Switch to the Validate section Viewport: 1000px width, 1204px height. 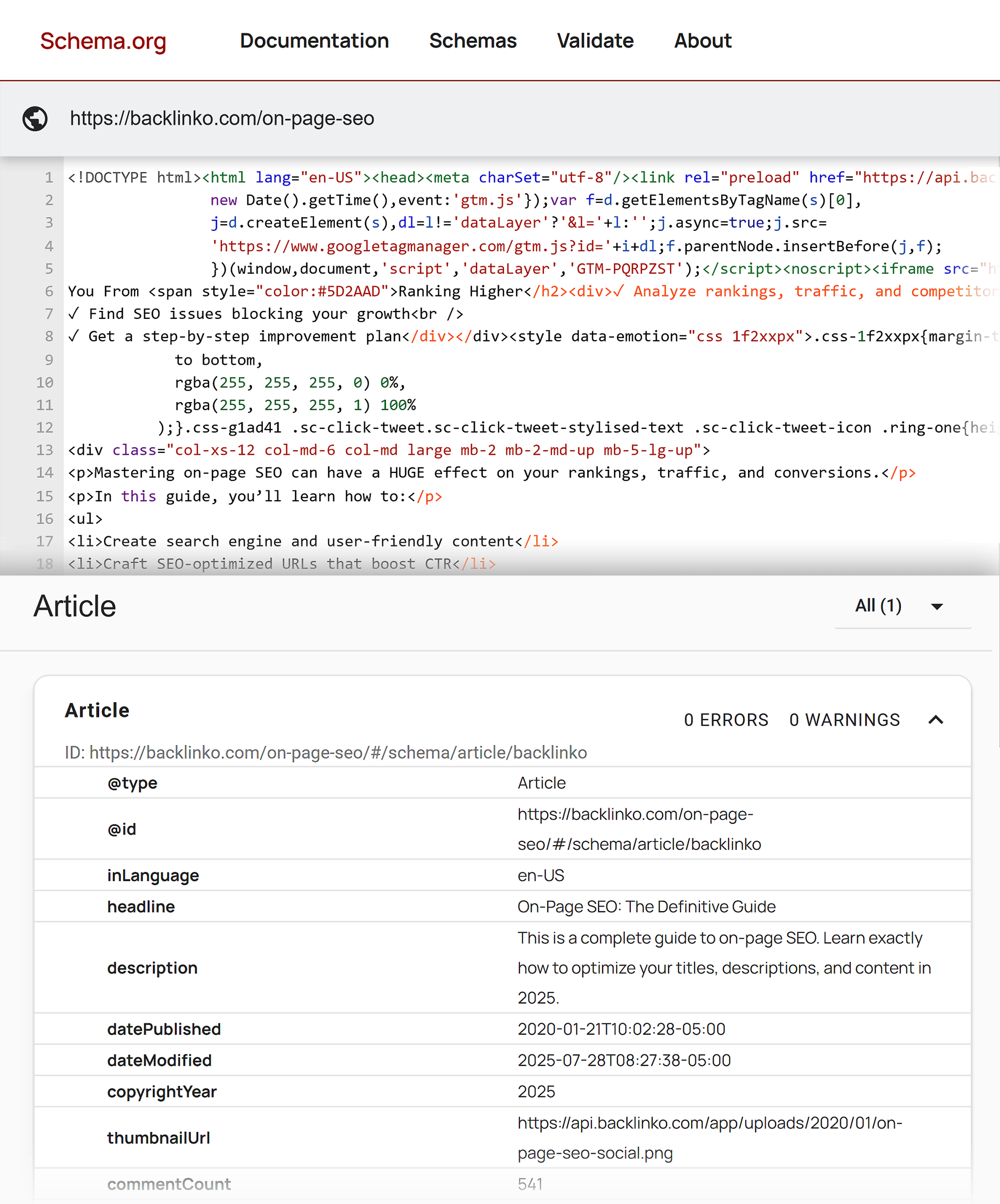point(595,41)
